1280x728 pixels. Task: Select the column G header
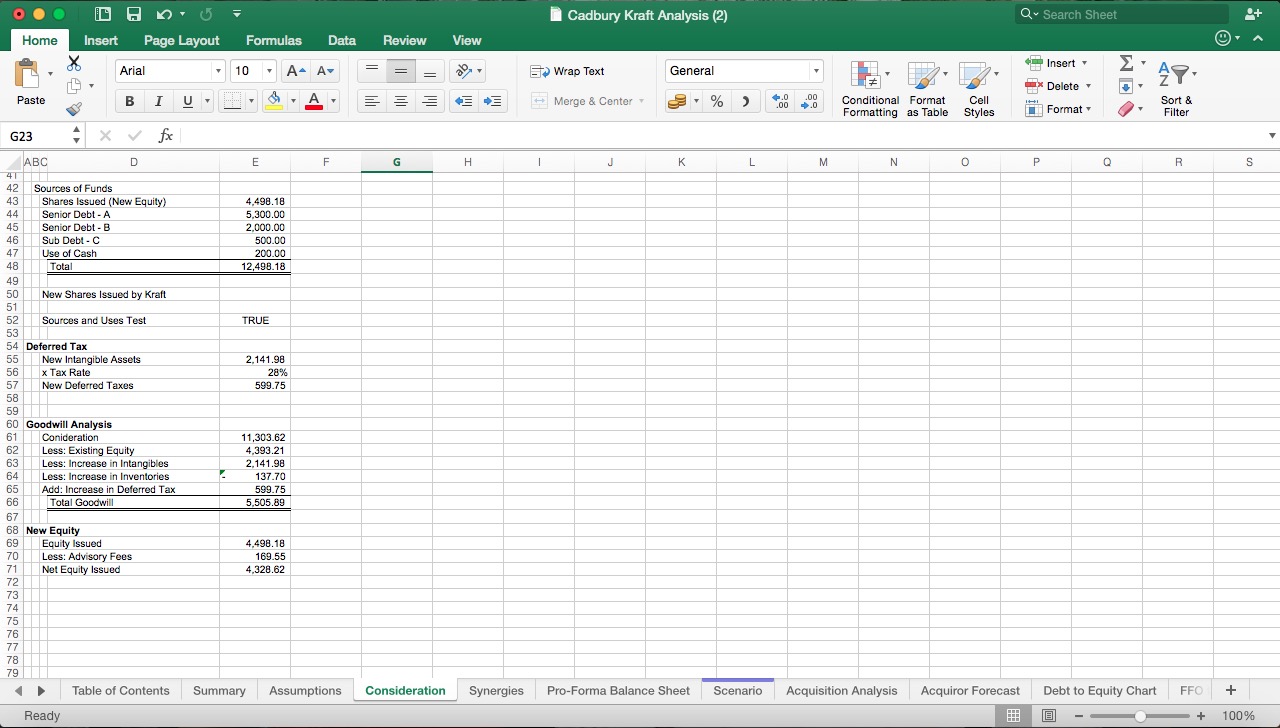coord(397,162)
